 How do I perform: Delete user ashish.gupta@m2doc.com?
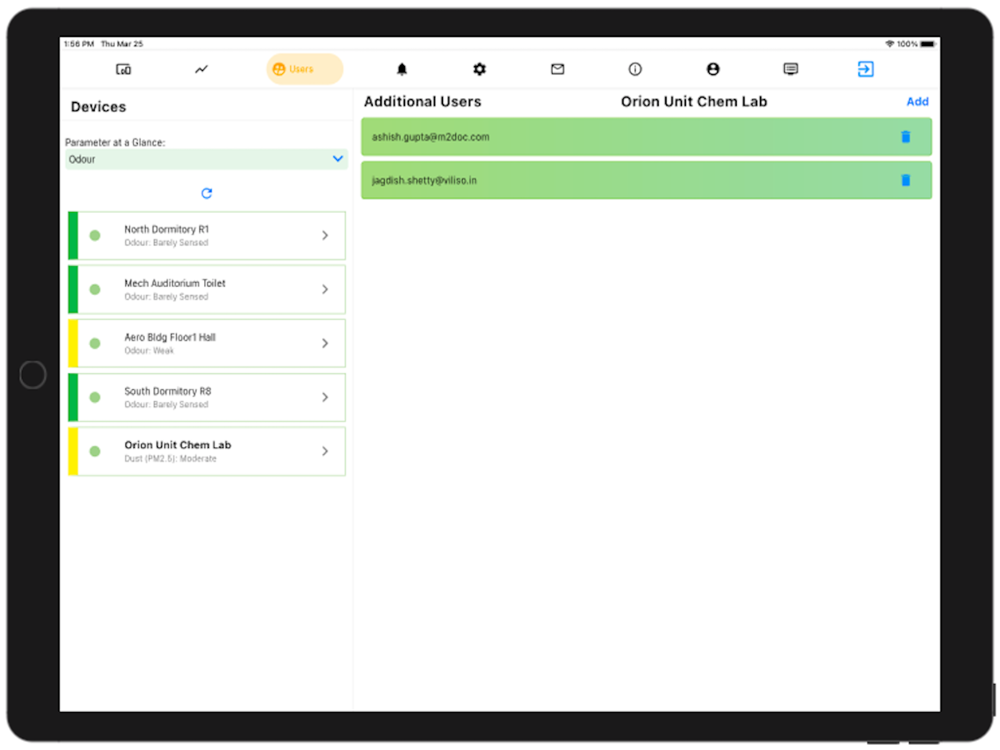[906, 136]
